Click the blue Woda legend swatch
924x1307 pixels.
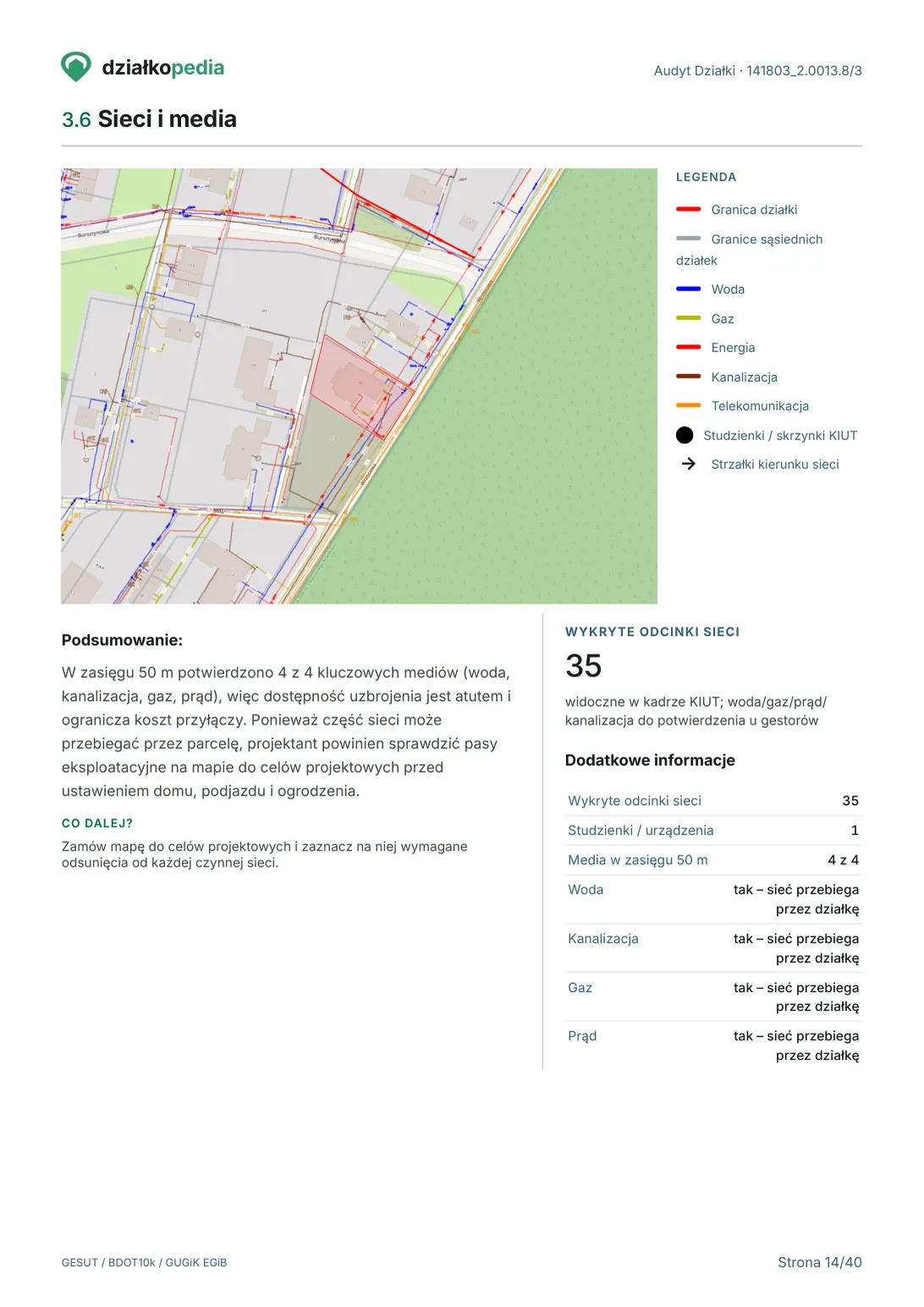689,289
